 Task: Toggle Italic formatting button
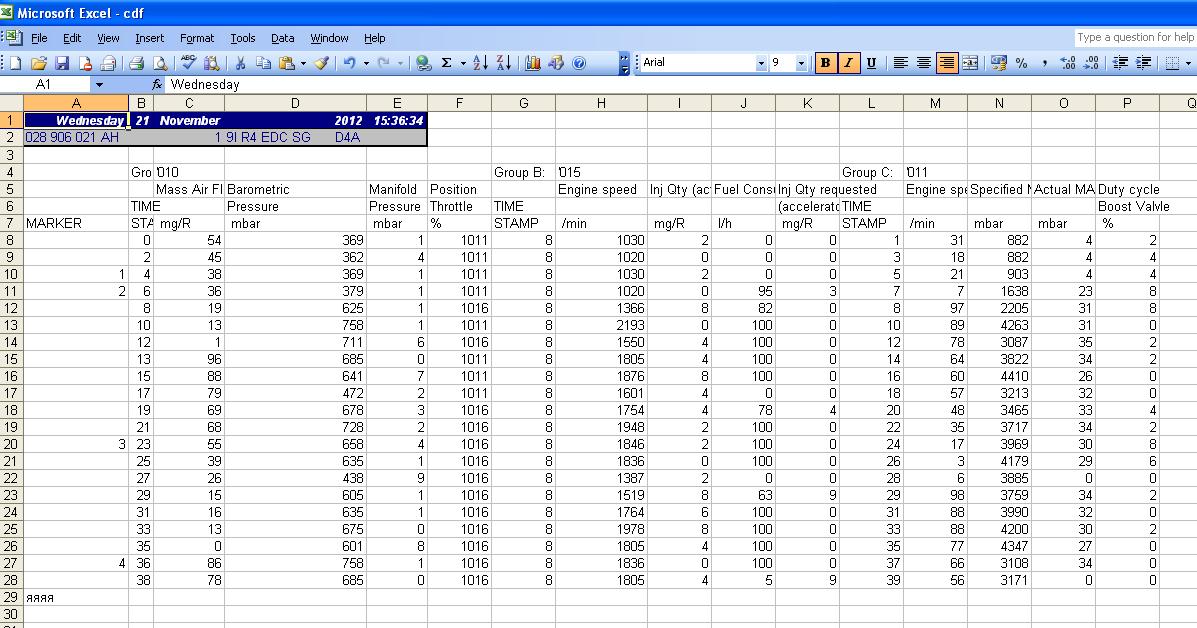pyautogui.click(x=848, y=63)
